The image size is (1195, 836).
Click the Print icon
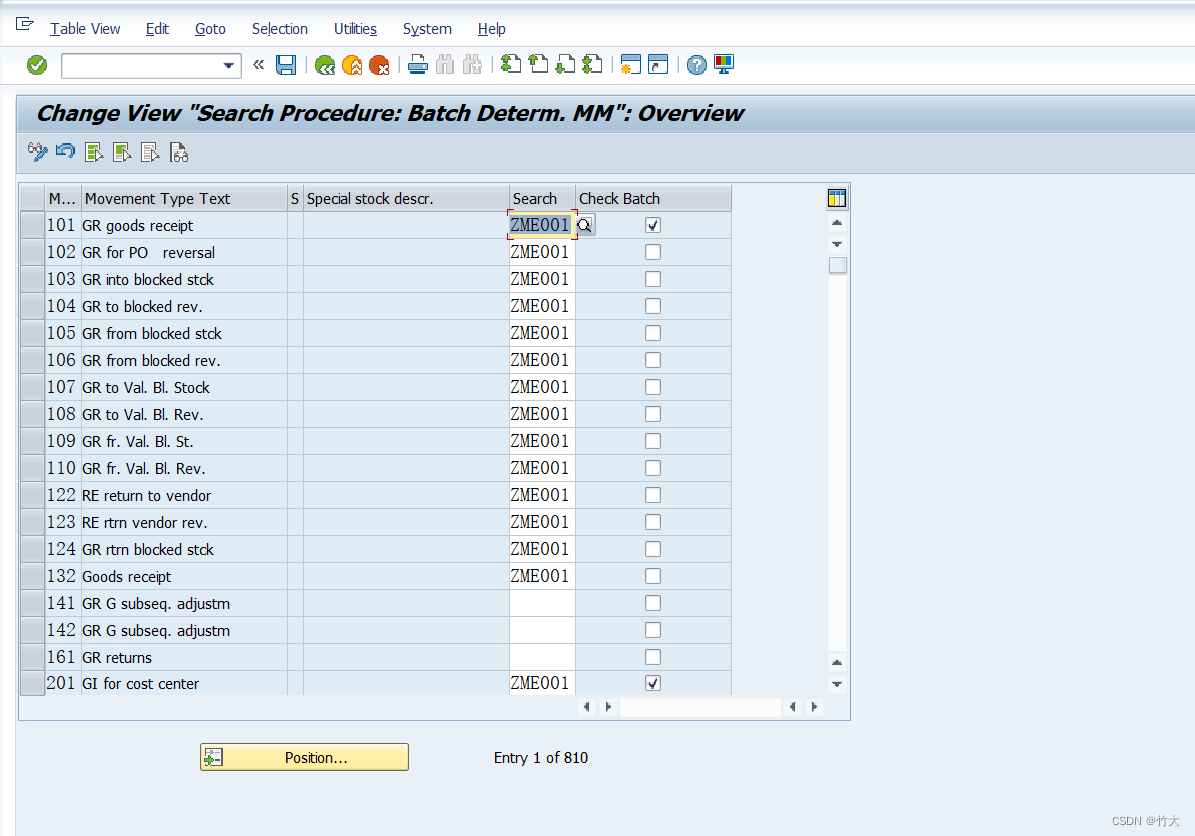(x=418, y=66)
